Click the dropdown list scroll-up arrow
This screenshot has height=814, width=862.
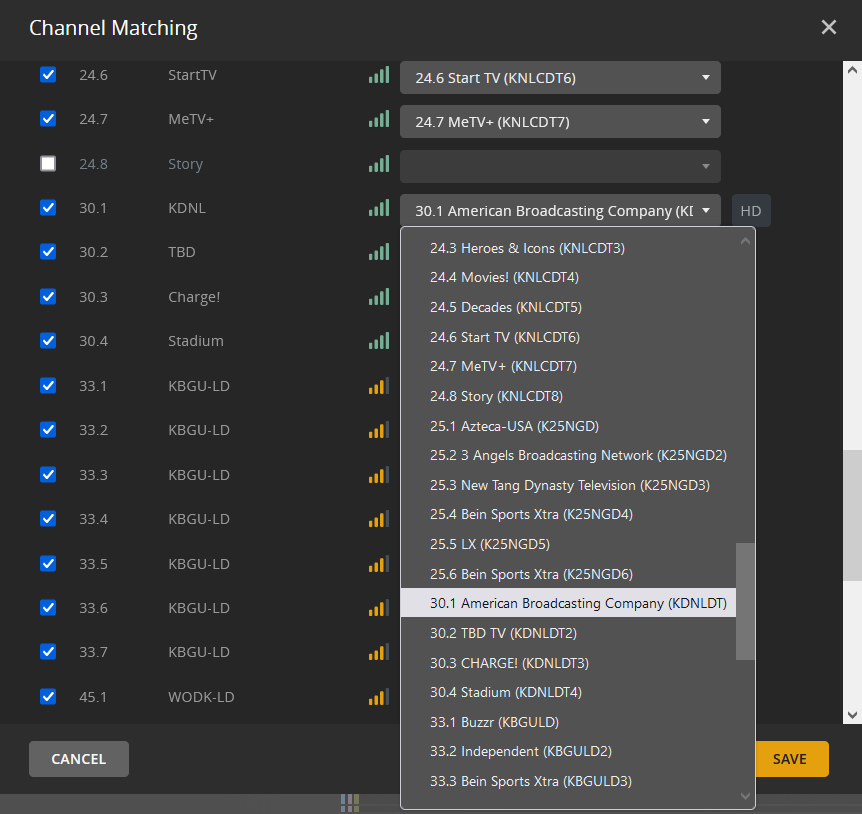tap(745, 241)
